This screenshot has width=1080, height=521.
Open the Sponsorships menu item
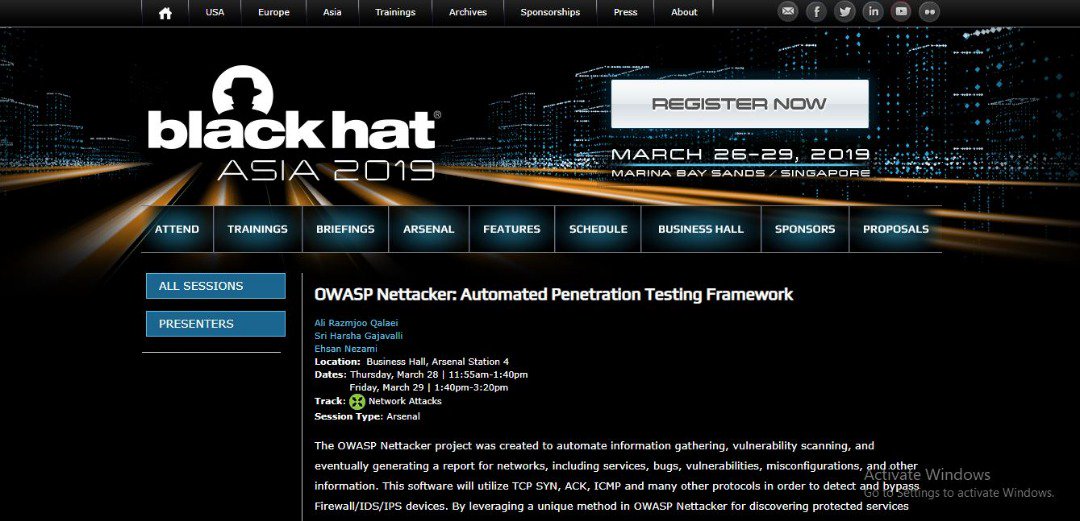pos(550,12)
